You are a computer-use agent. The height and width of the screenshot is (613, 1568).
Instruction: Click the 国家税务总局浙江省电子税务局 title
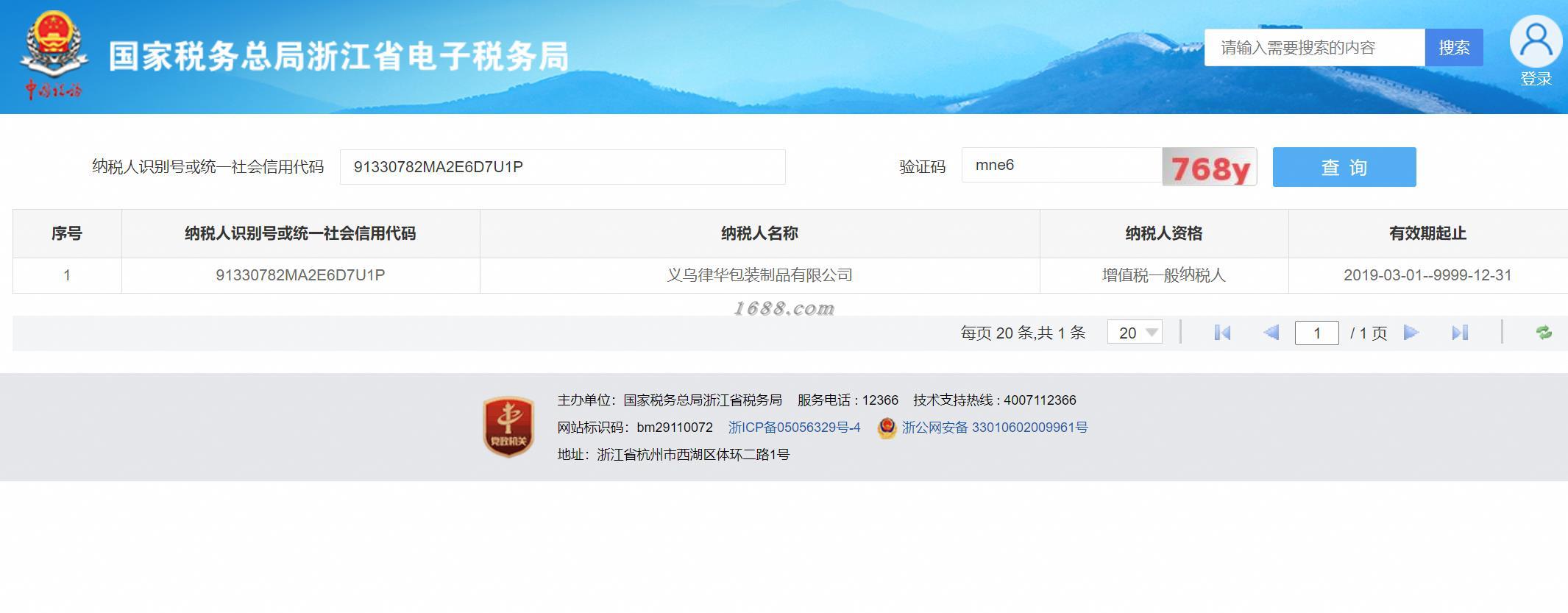point(338,57)
